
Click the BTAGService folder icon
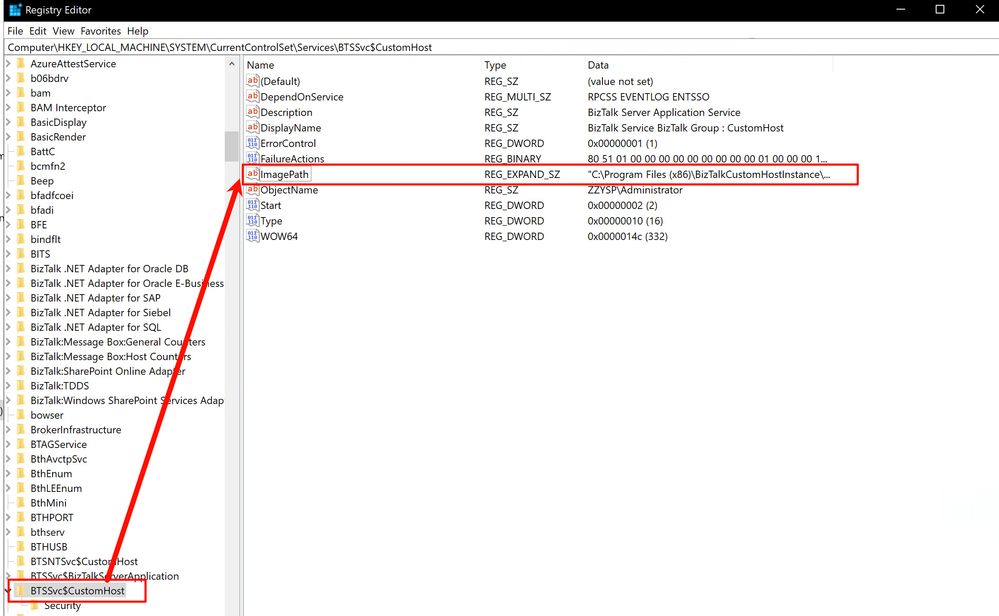21,445
